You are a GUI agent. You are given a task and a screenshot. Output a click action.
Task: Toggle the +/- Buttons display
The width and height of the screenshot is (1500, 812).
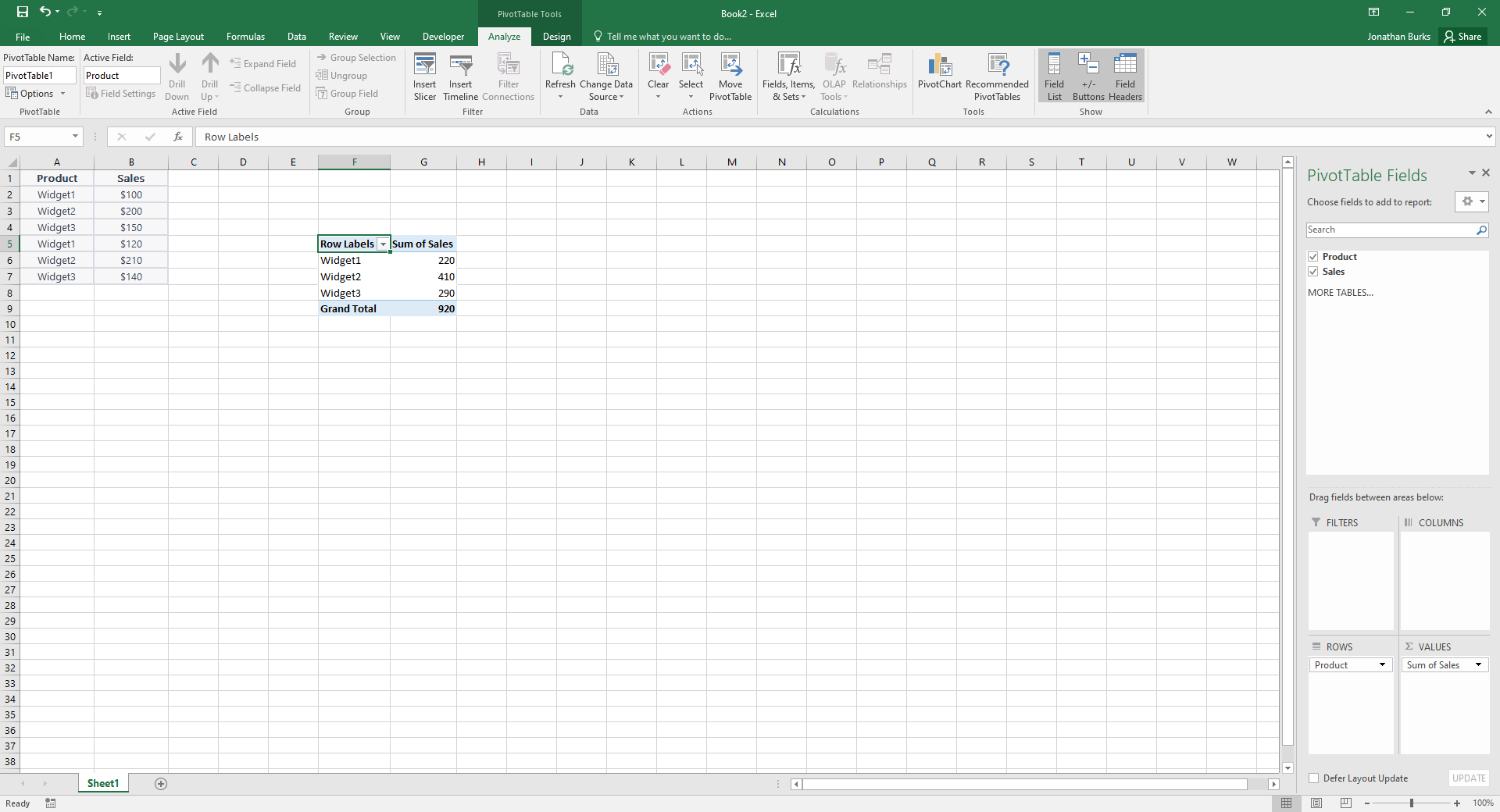coord(1088,76)
